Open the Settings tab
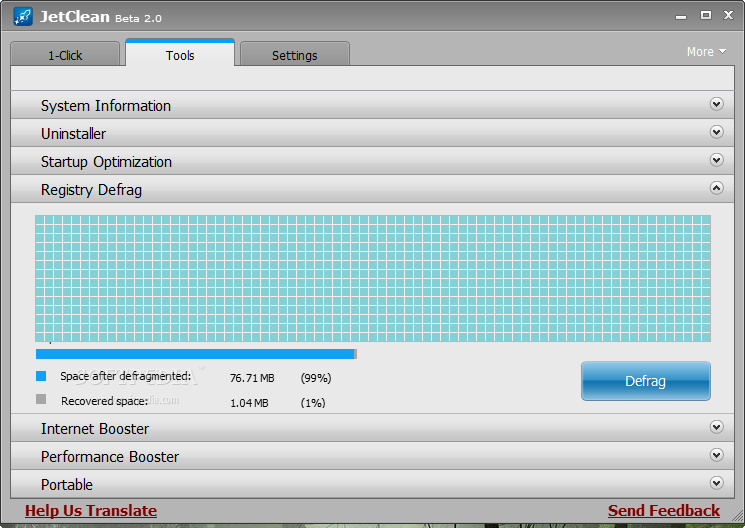 tap(295, 54)
